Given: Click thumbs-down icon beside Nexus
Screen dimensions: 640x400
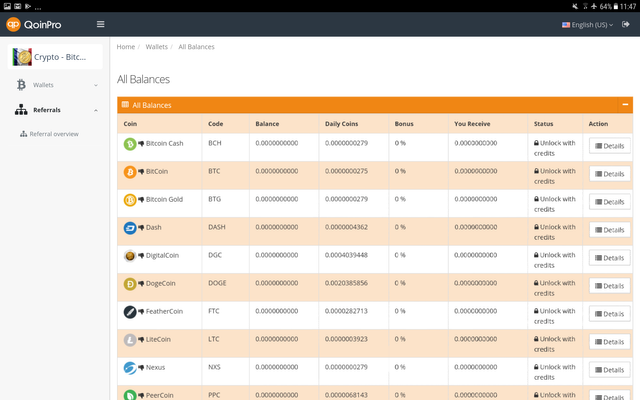Looking at the screenshot, I should [141, 367].
